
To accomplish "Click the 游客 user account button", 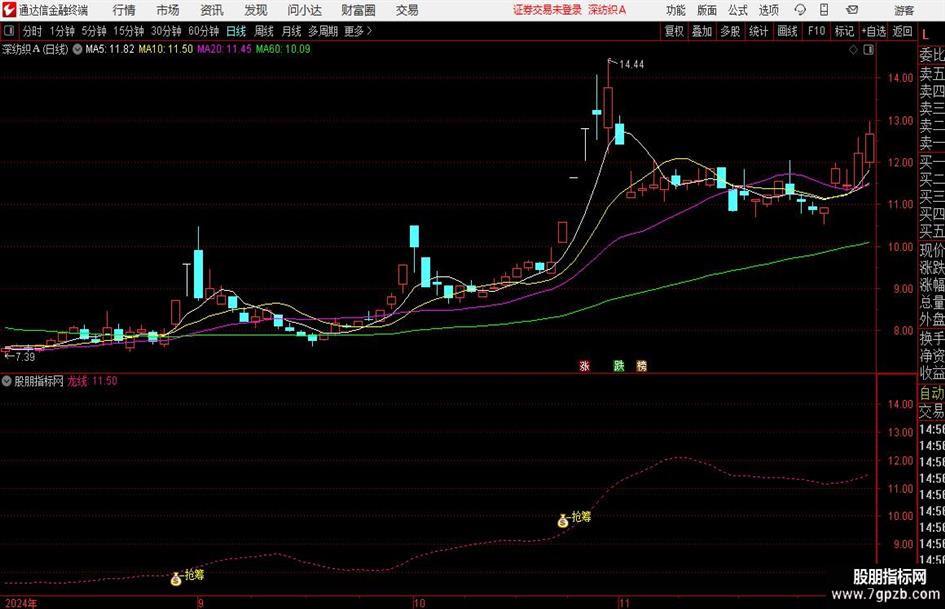I will [904, 10].
